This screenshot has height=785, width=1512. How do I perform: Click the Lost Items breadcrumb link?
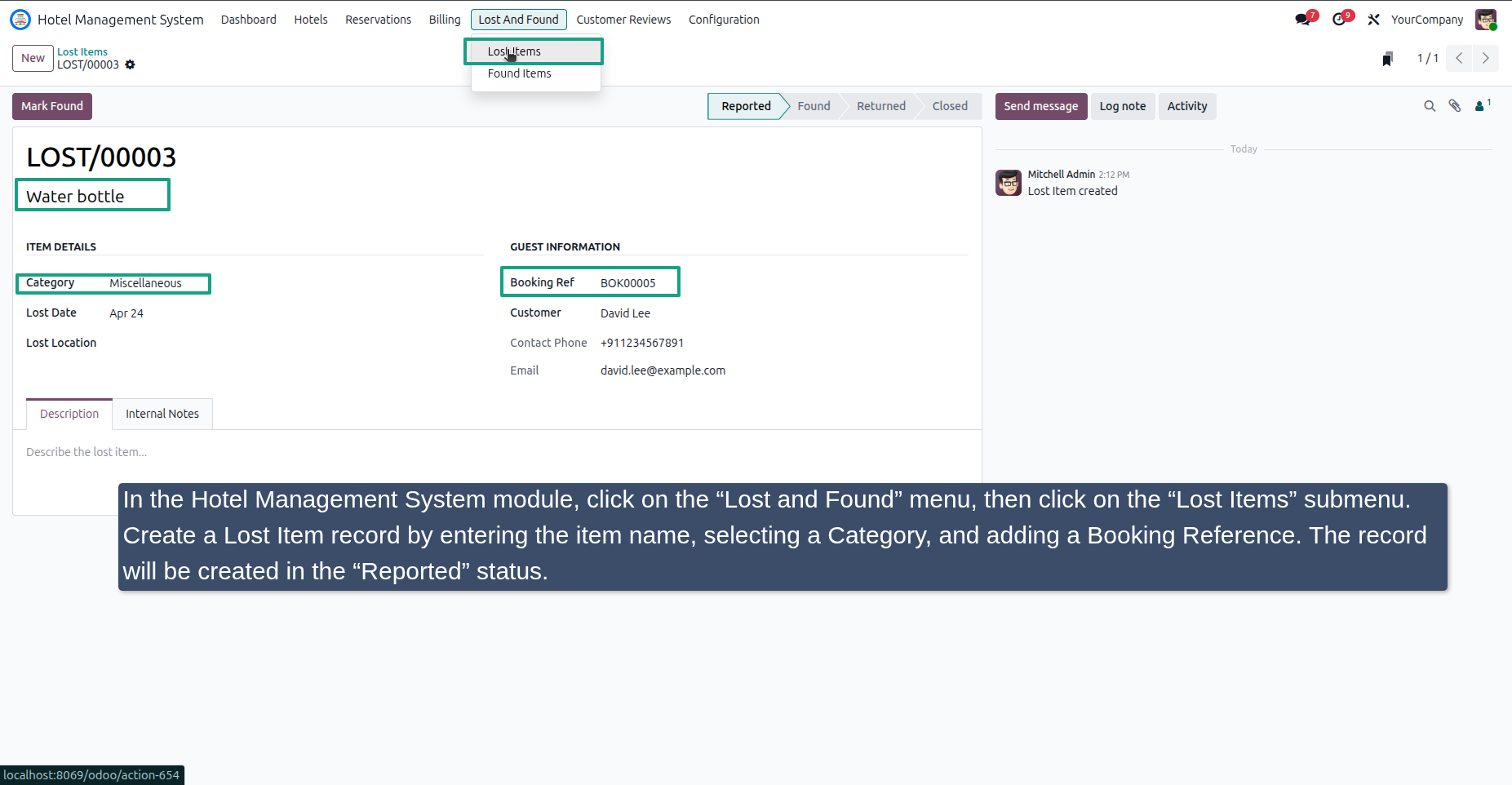(82, 51)
